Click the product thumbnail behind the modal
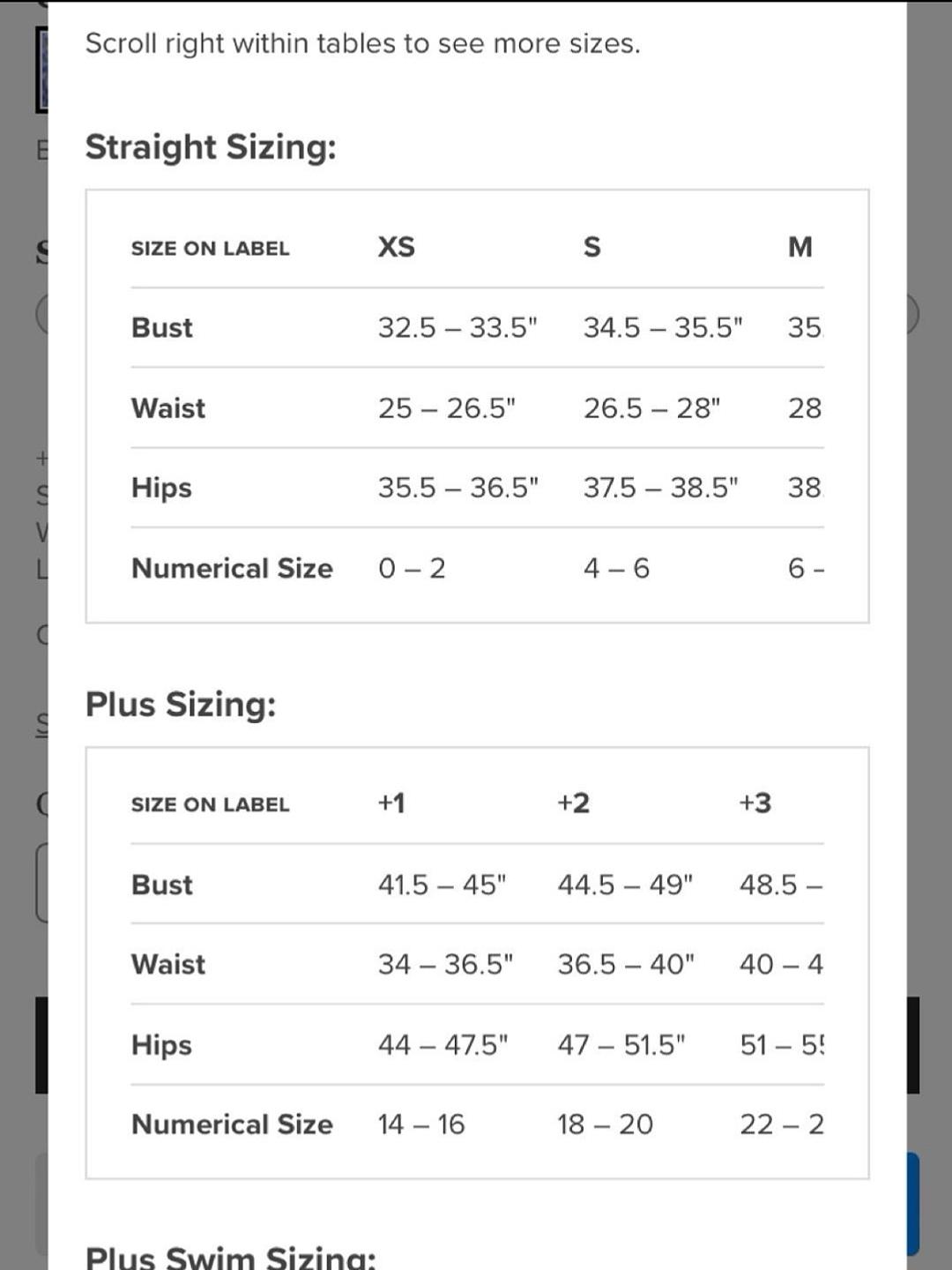This screenshot has height=1270, width=952. point(41,70)
